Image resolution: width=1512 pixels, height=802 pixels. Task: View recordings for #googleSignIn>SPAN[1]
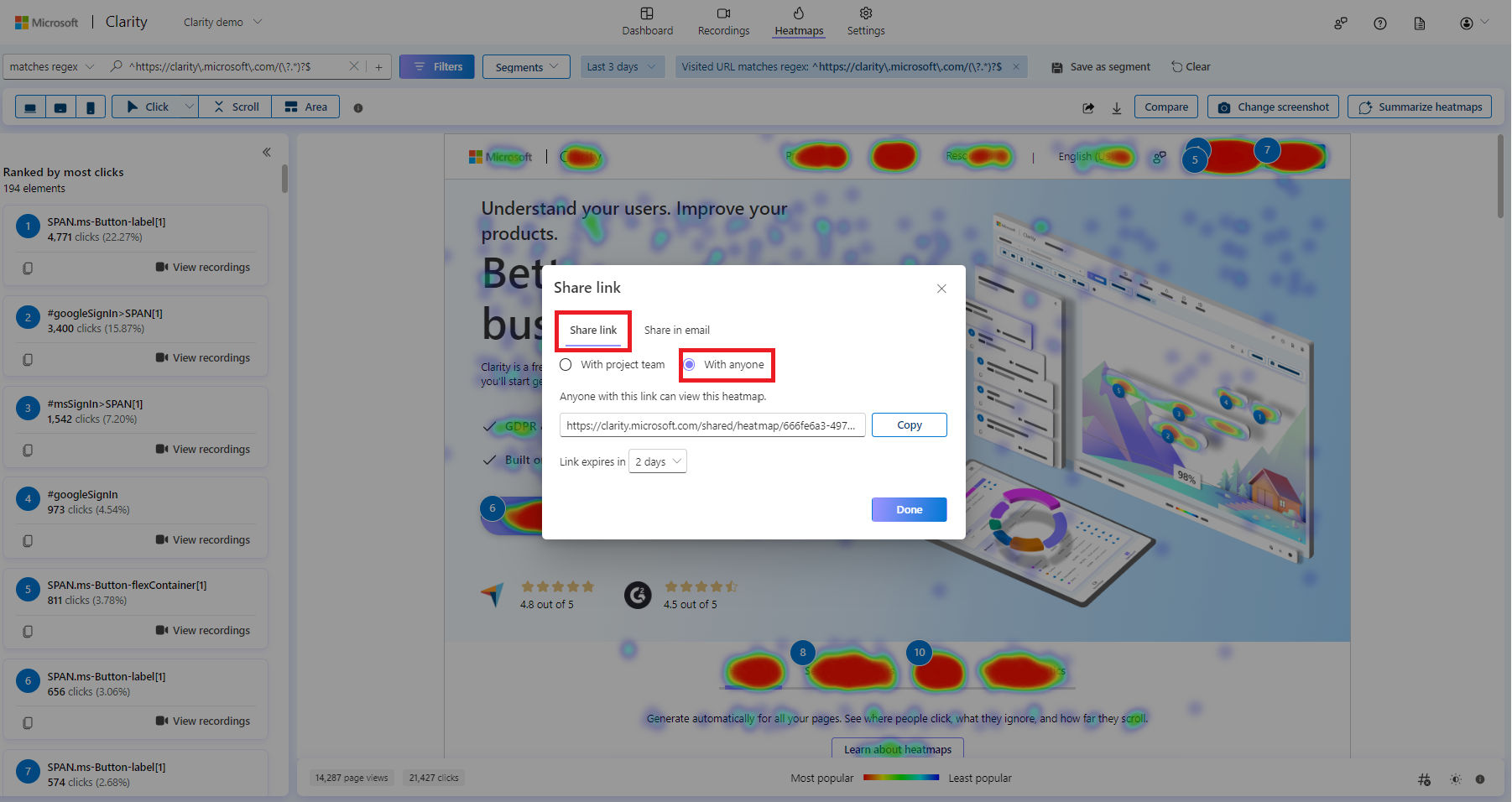(203, 358)
